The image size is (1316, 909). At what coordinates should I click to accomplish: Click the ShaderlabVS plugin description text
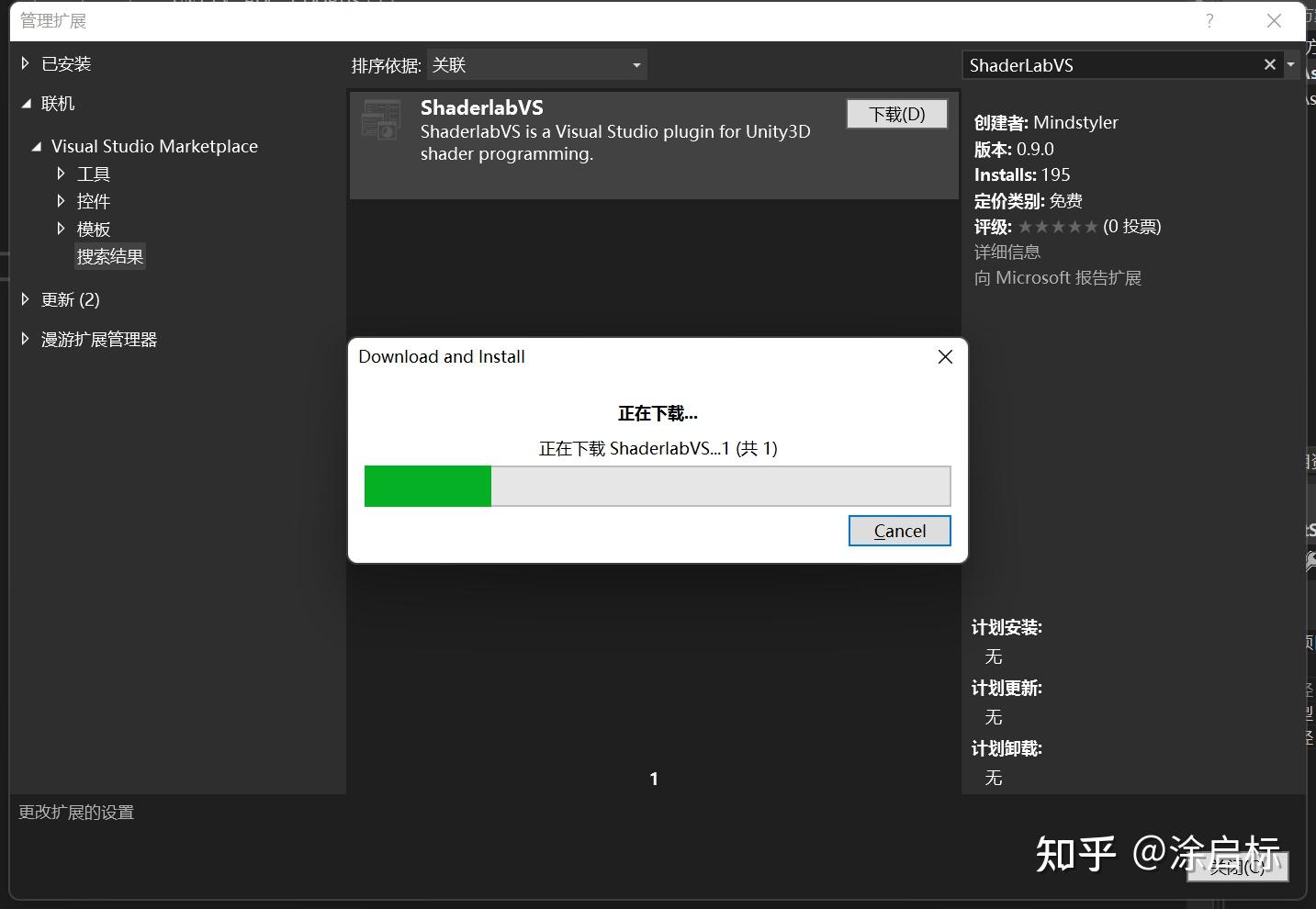(x=615, y=142)
